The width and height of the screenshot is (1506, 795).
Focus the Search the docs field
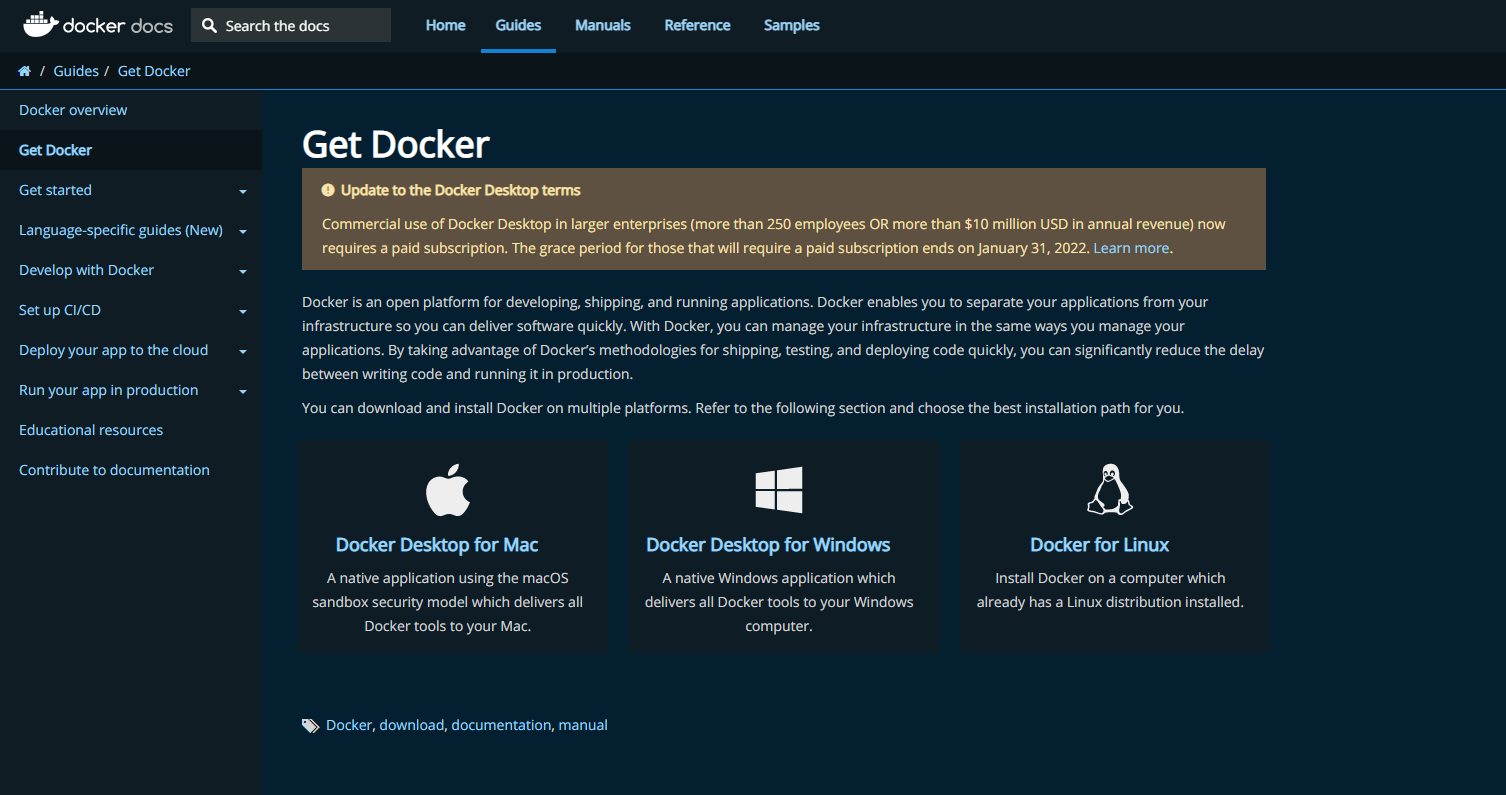pos(291,26)
